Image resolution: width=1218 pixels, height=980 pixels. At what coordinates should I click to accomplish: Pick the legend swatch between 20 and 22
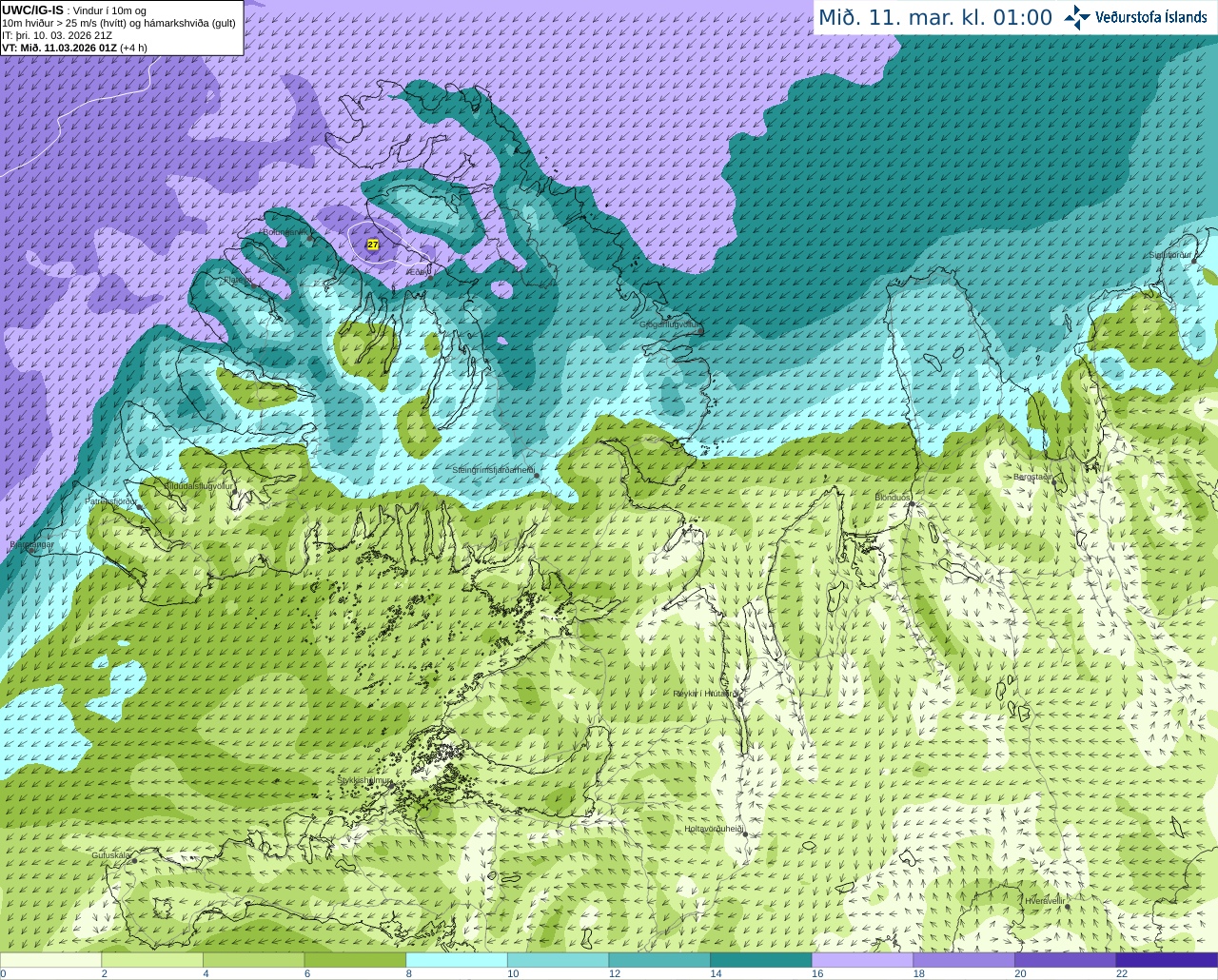[x=1066, y=960]
